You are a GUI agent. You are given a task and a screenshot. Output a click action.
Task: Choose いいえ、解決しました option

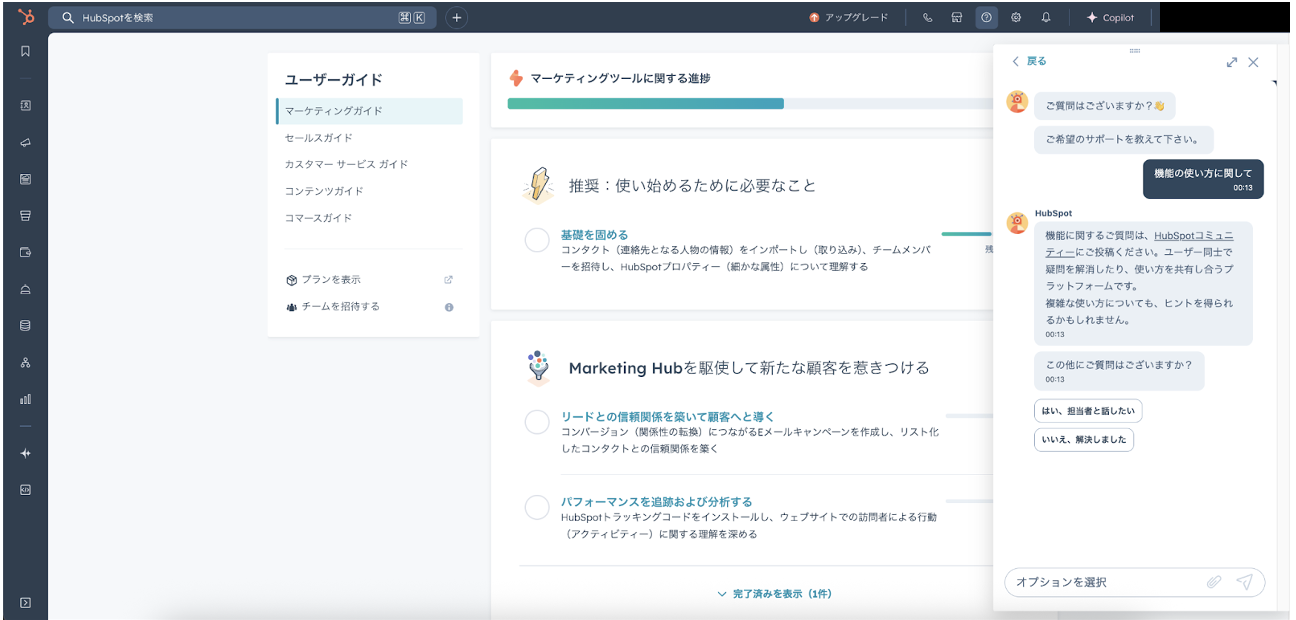click(1084, 440)
